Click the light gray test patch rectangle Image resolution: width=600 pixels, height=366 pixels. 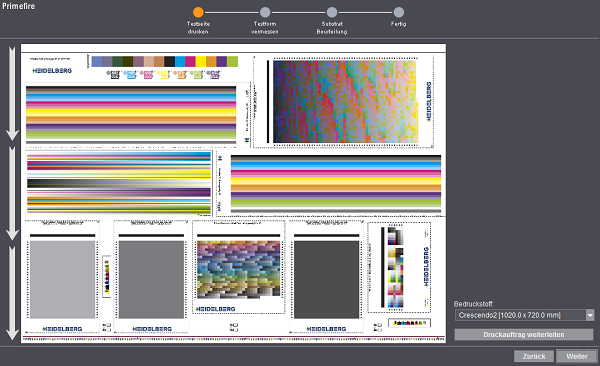pyautogui.click(x=62, y=279)
